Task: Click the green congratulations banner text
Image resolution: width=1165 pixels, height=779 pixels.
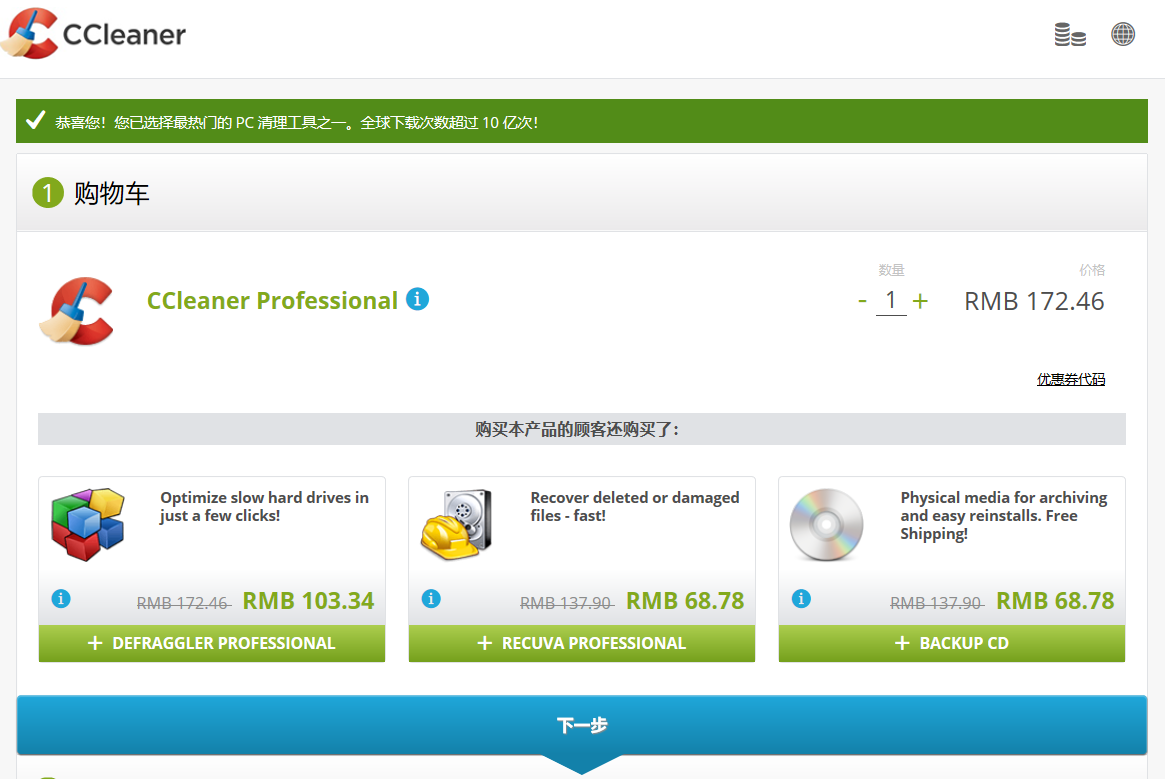Action: 296,122
